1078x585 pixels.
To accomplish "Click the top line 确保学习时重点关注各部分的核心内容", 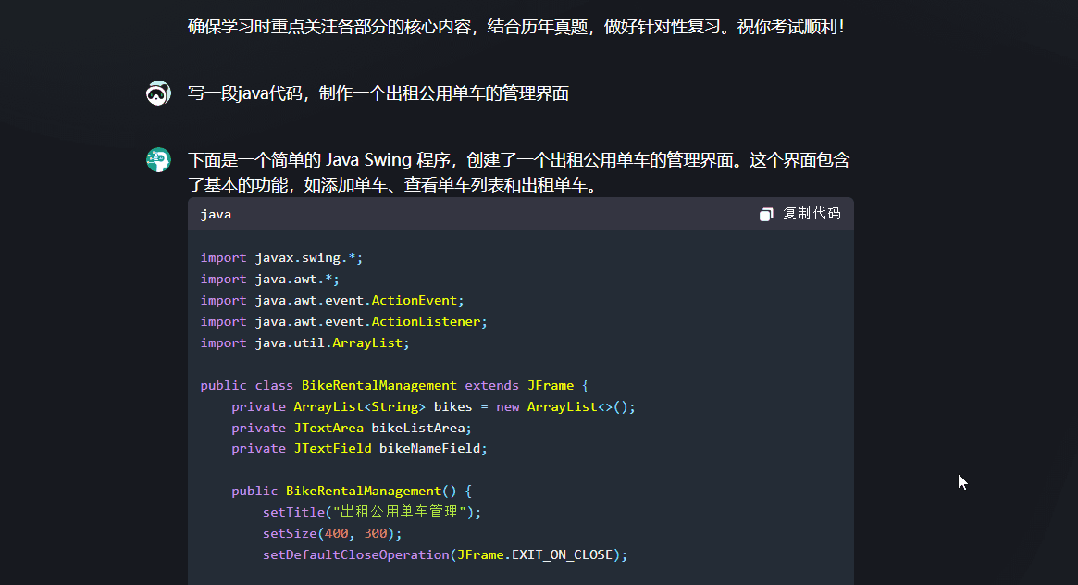I will [x=516, y=27].
